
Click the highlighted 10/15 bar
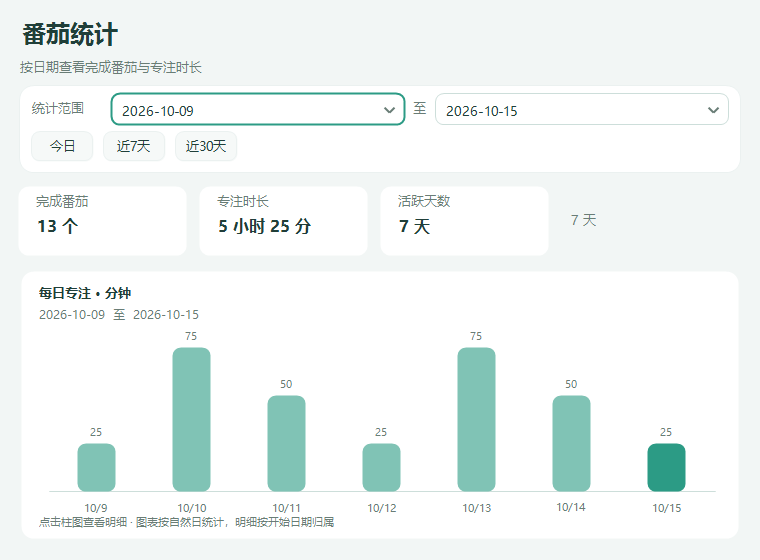(666, 467)
